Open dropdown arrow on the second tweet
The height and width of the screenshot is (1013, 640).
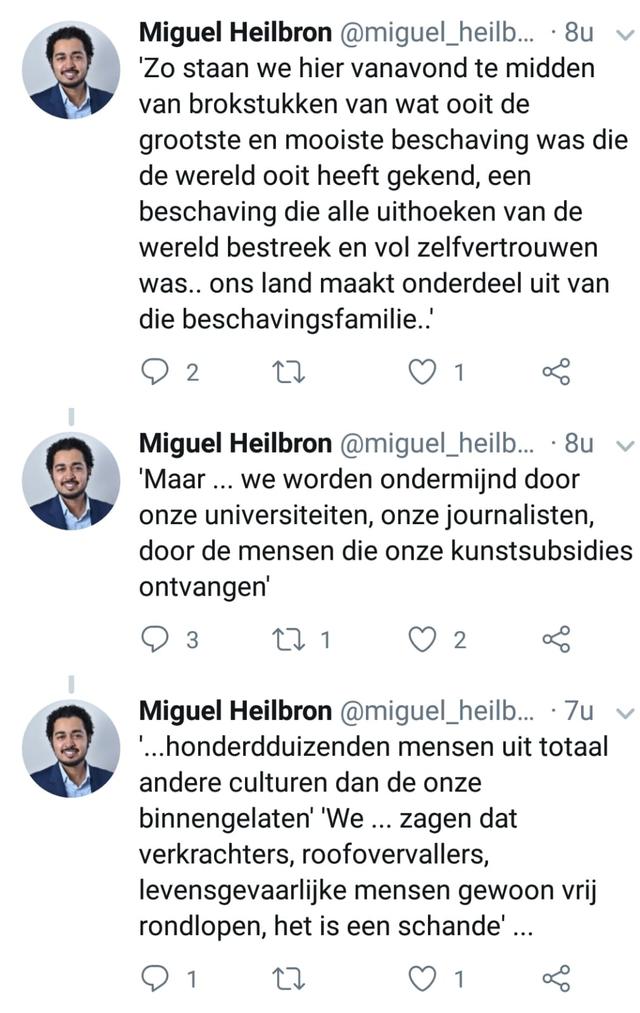click(625, 443)
